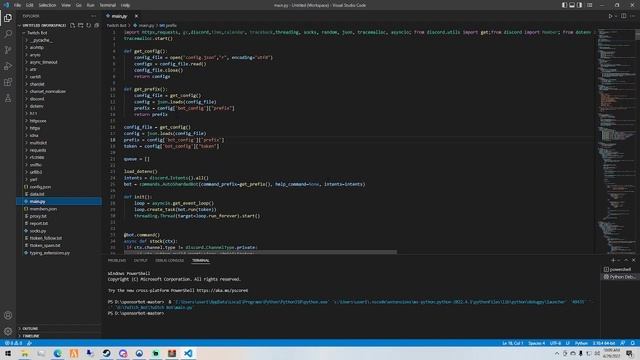This screenshot has height=360, width=640.
Task: Click the Python language mode in status bar
Action: (581, 343)
